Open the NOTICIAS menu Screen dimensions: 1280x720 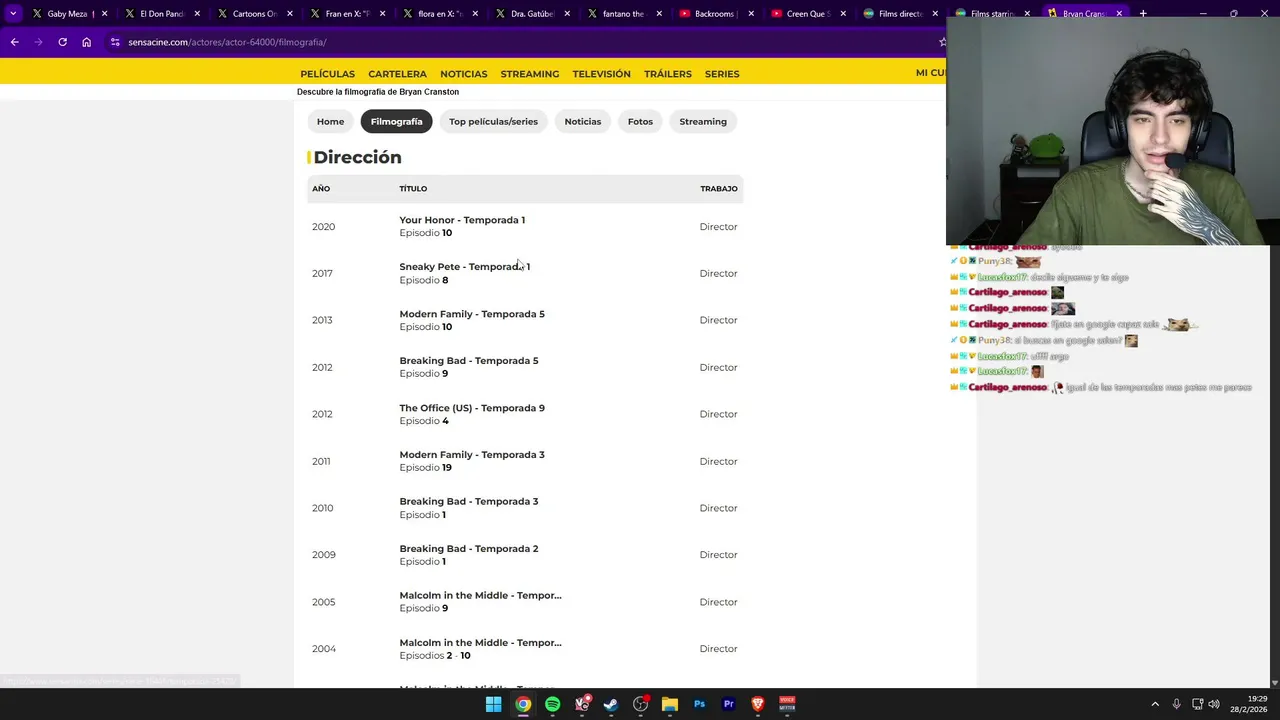pyautogui.click(x=464, y=74)
